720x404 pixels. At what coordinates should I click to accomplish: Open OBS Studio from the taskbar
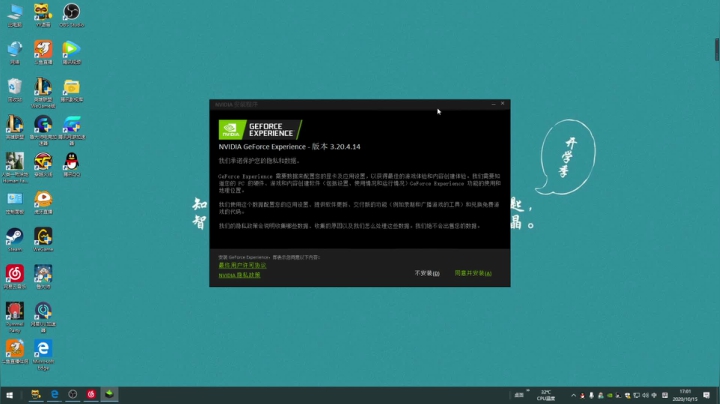[73, 394]
